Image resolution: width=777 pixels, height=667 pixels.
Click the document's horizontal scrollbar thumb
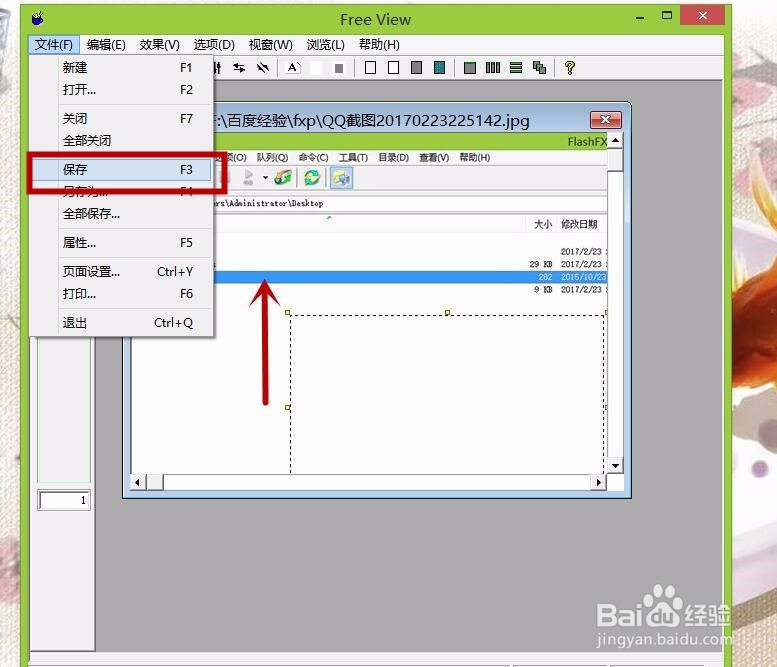coord(155,482)
